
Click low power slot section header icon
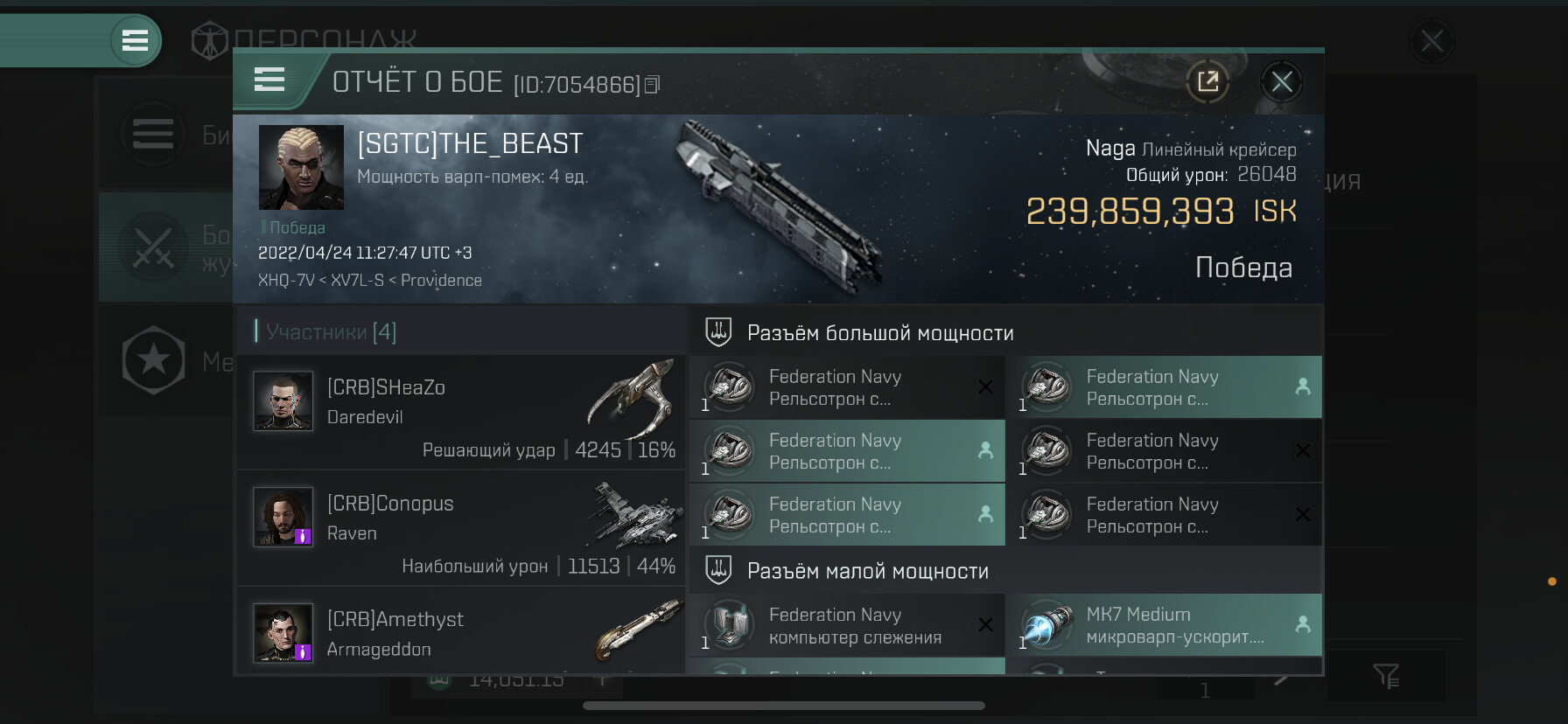pos(718,571)
